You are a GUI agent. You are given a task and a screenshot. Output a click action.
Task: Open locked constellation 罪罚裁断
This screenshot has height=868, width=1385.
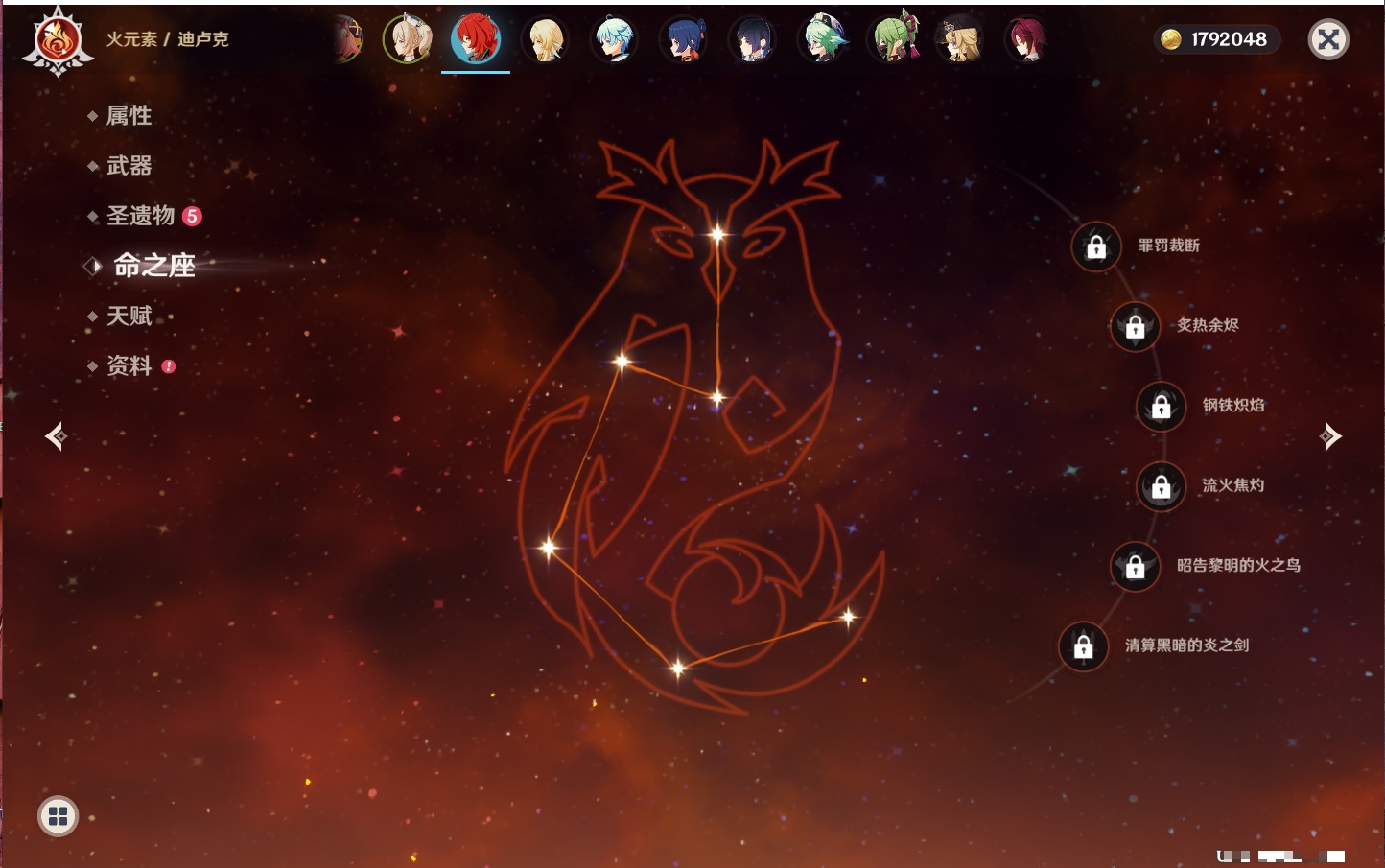1096,246
